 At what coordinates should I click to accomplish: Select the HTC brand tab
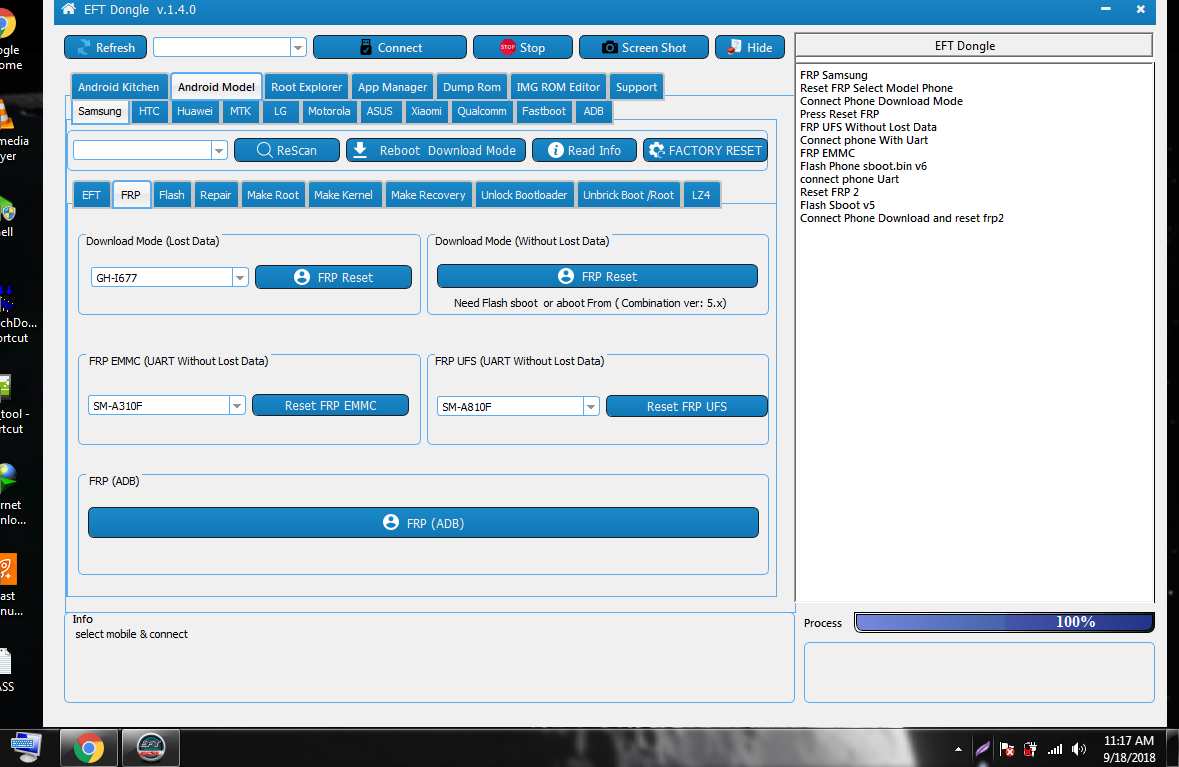point(149,111)
